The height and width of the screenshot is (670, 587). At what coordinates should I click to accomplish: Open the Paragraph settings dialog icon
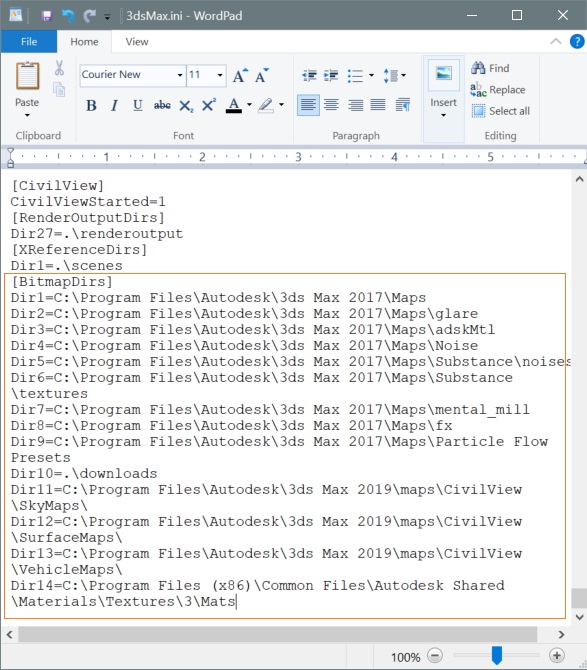(x=403, y=105)
